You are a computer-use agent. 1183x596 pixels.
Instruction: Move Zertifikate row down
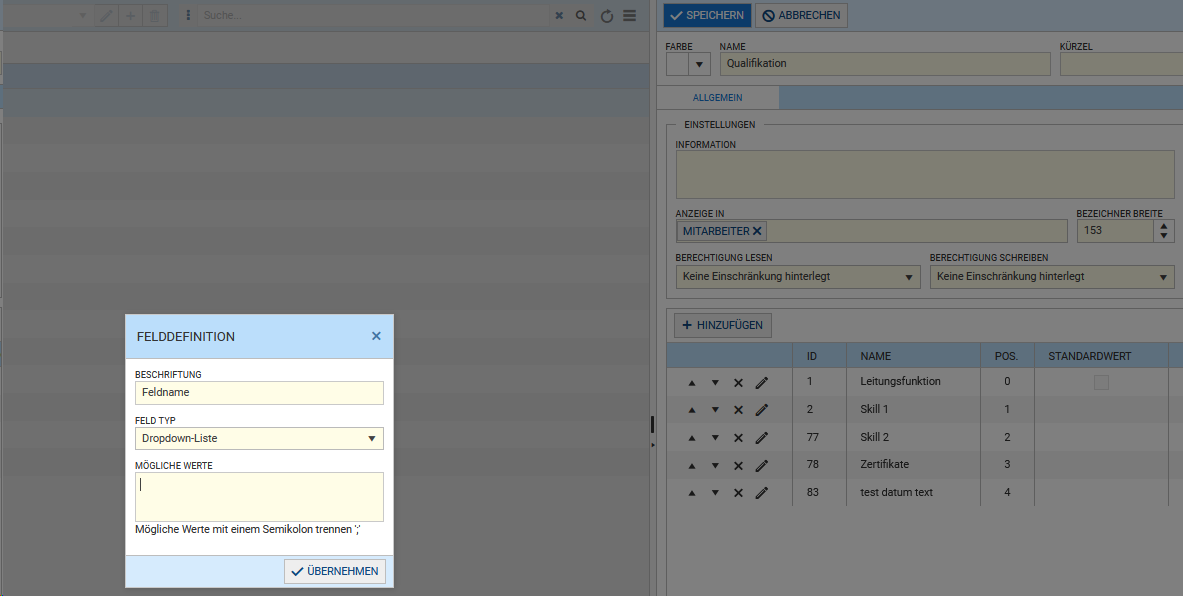coord(714,465)
